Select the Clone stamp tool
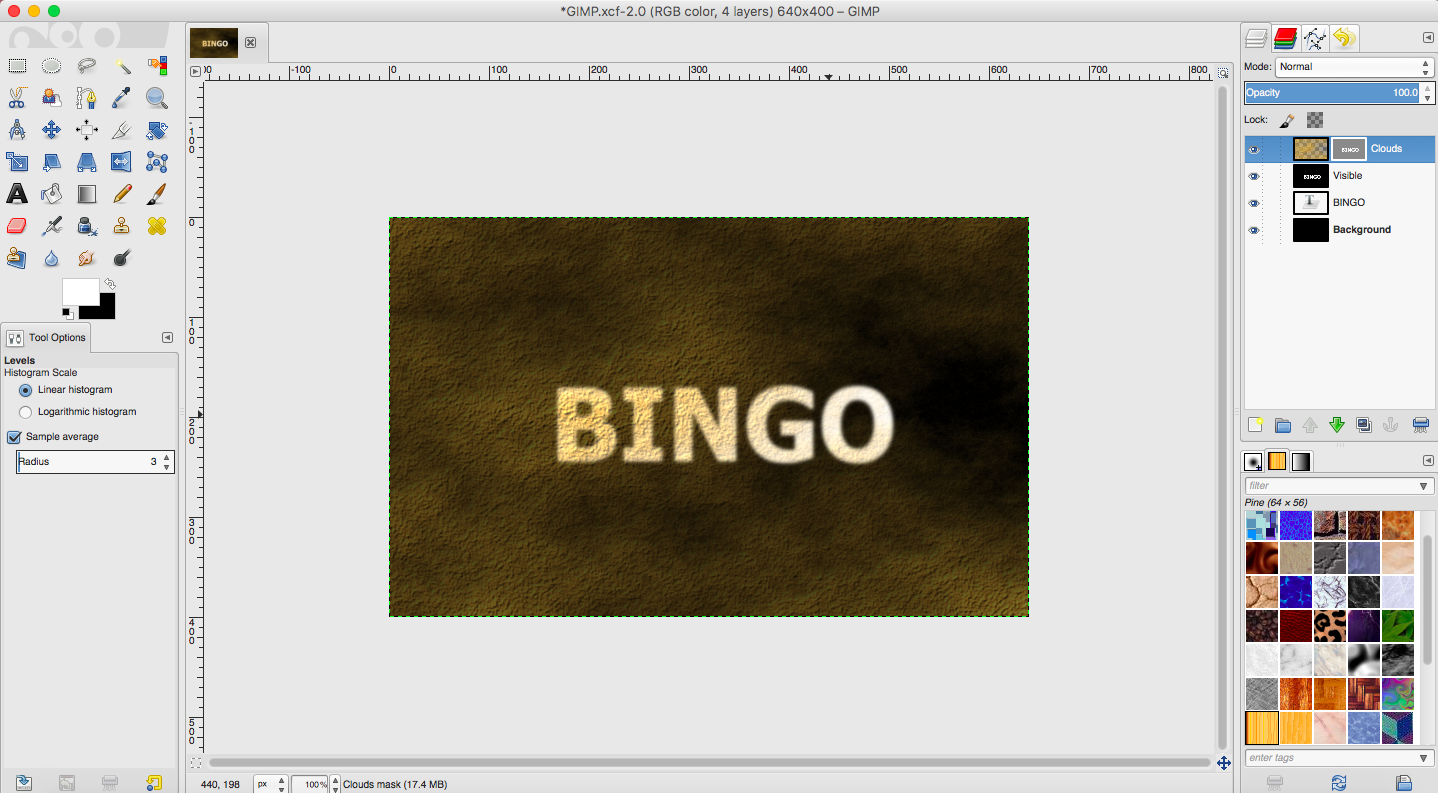 click(122, 226)
